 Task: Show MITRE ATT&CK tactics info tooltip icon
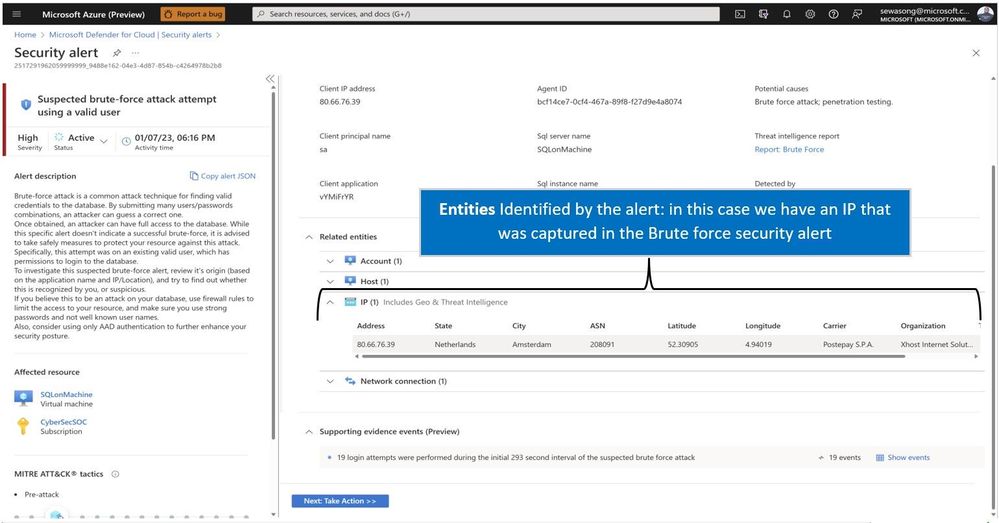pos(115,474)
